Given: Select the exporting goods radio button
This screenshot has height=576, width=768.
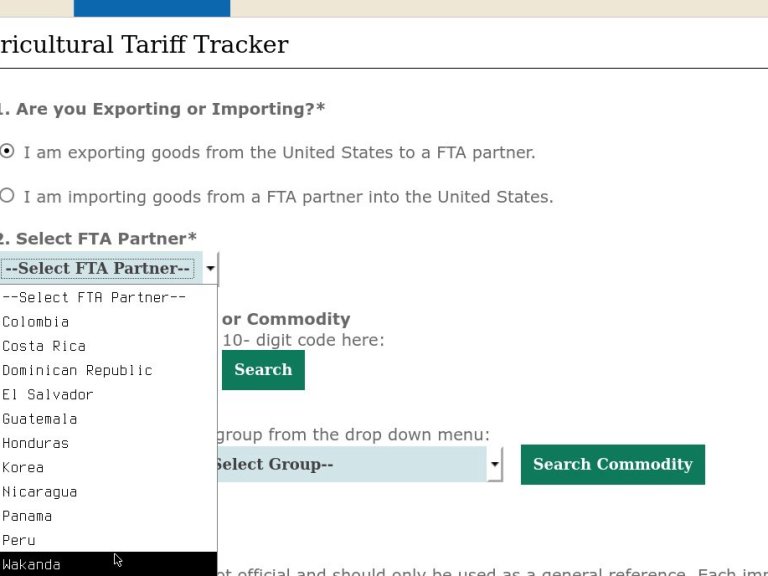Looking at the screenshot, I should [x=7, y=152].
